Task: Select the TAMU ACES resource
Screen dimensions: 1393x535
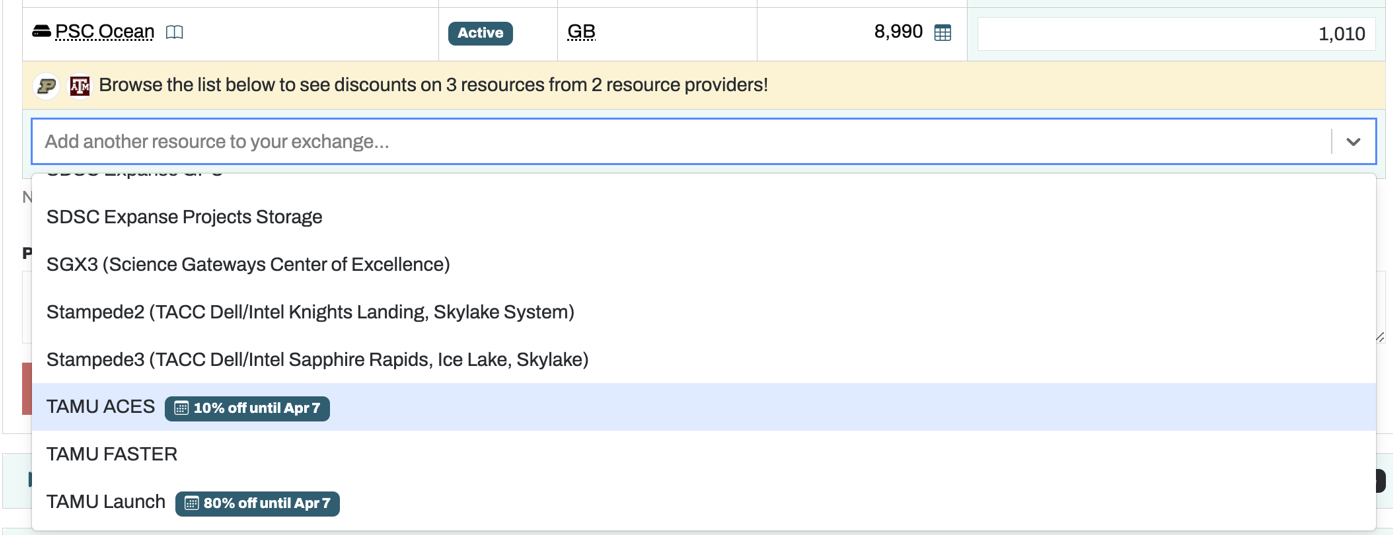Action: click(101, 407)
